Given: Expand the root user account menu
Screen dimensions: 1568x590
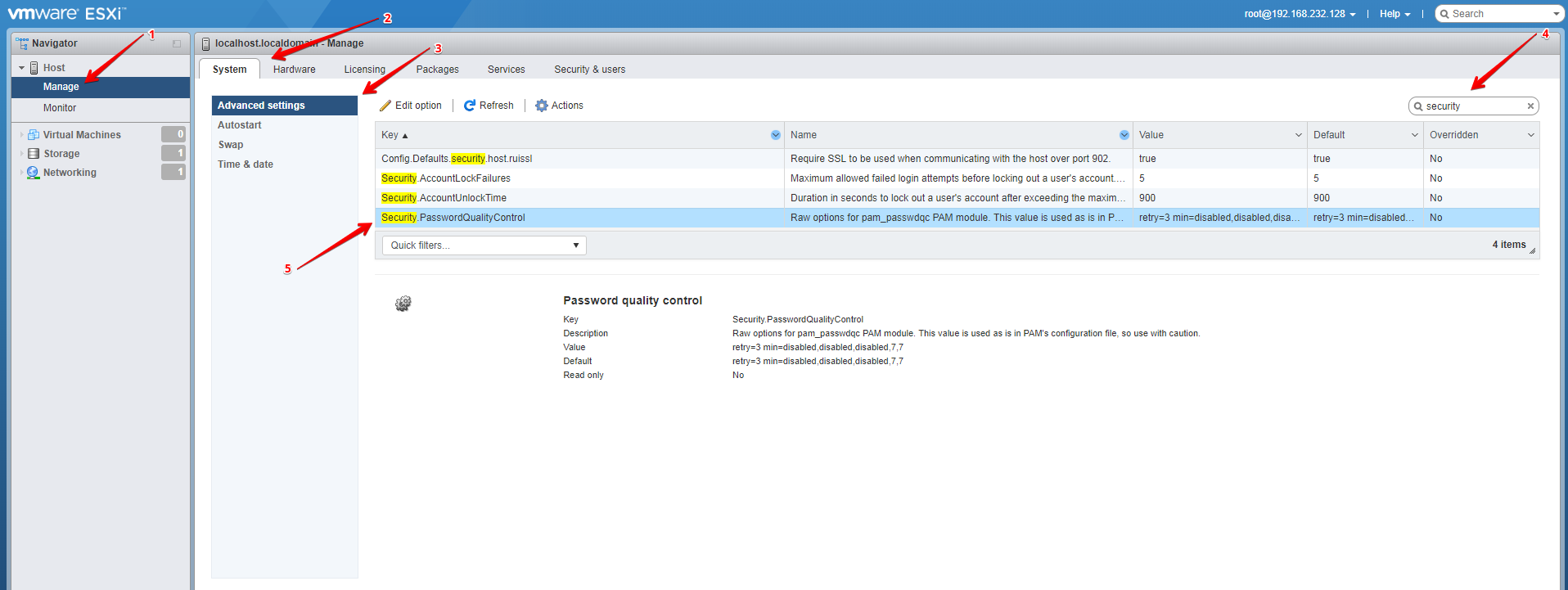Looking at the screenshot, I should click(1300, 14).
